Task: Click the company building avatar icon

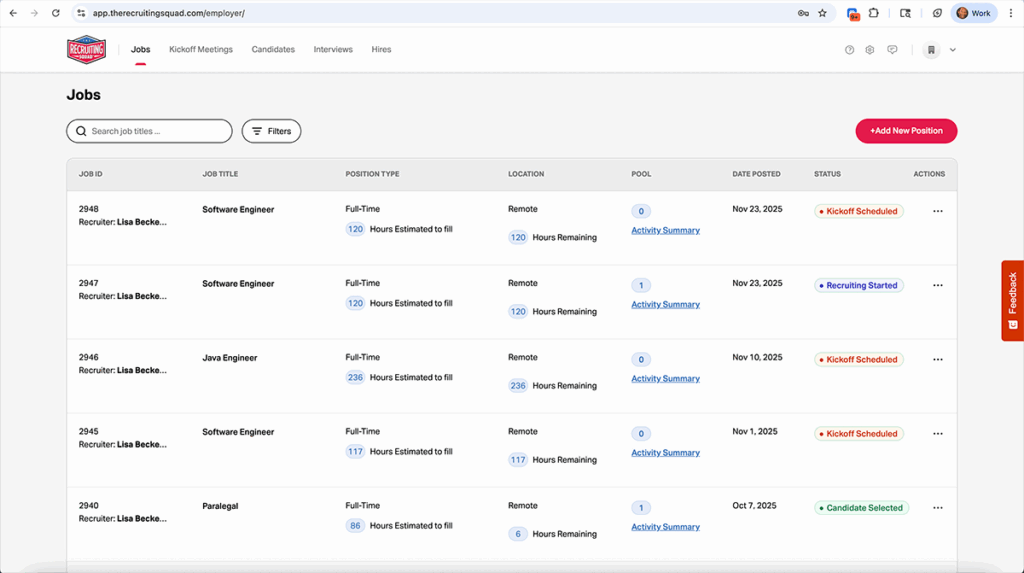Action: pos(931,50)
